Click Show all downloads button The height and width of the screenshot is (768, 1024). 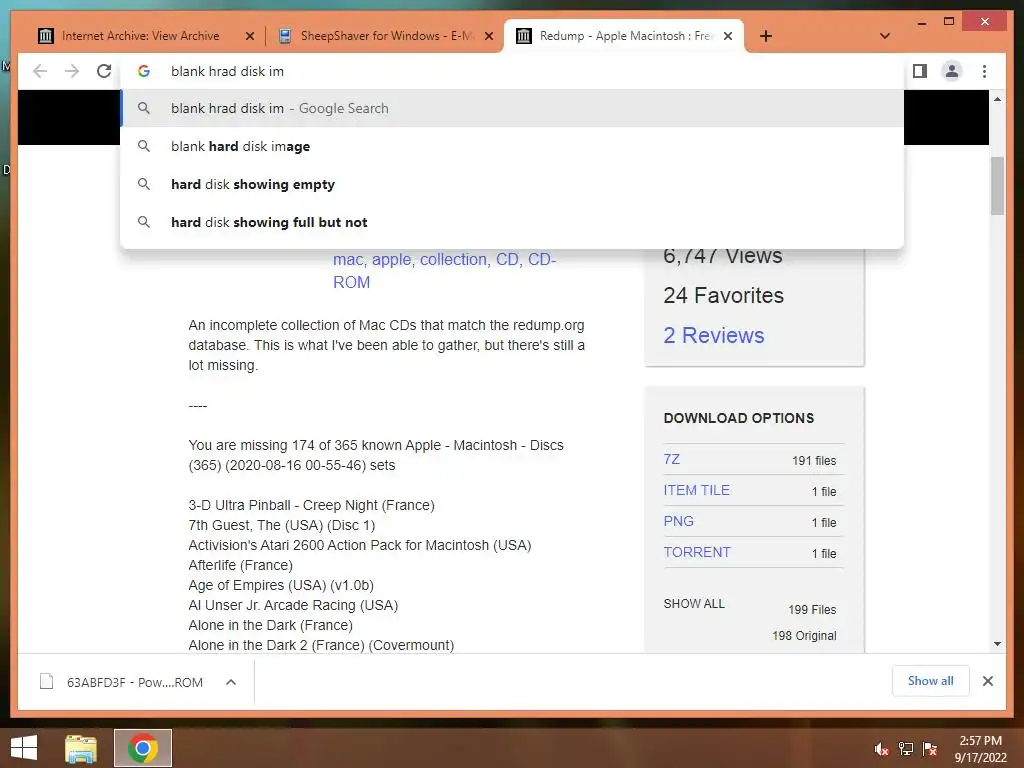pyautogui.click(x=931, y=681)
